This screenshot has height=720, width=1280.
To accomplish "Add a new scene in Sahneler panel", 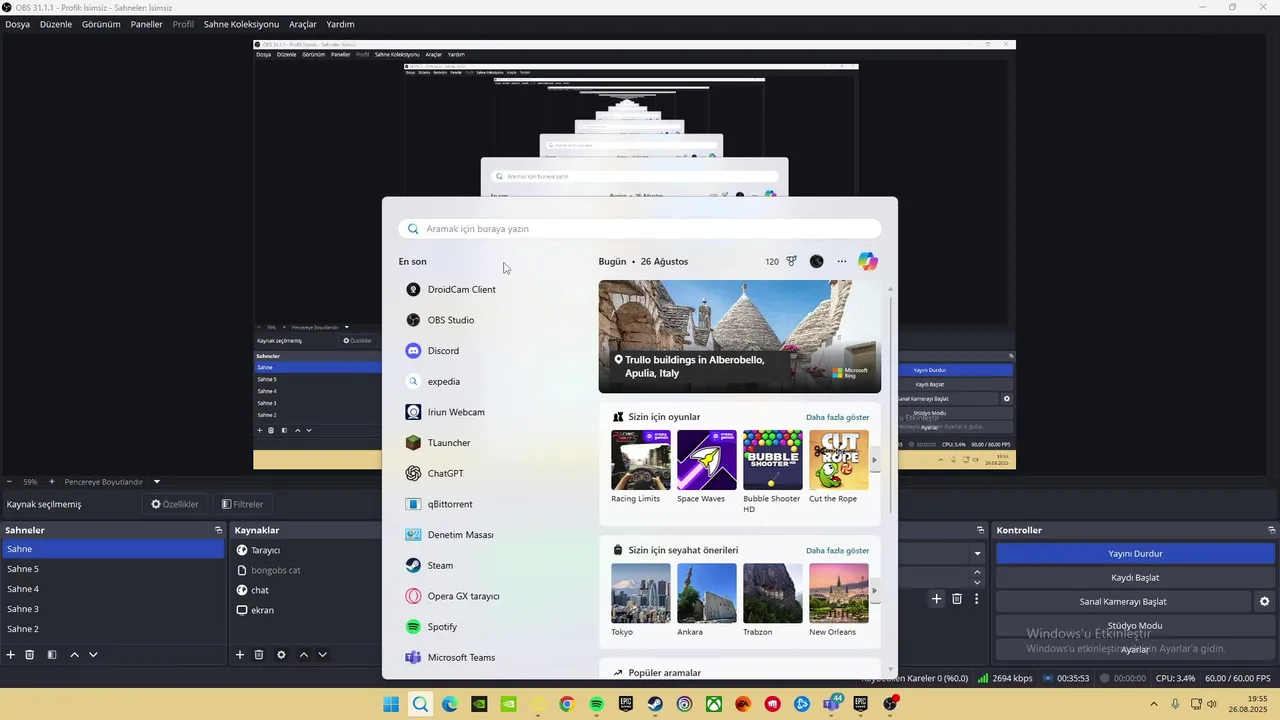I will coord(11,655).
